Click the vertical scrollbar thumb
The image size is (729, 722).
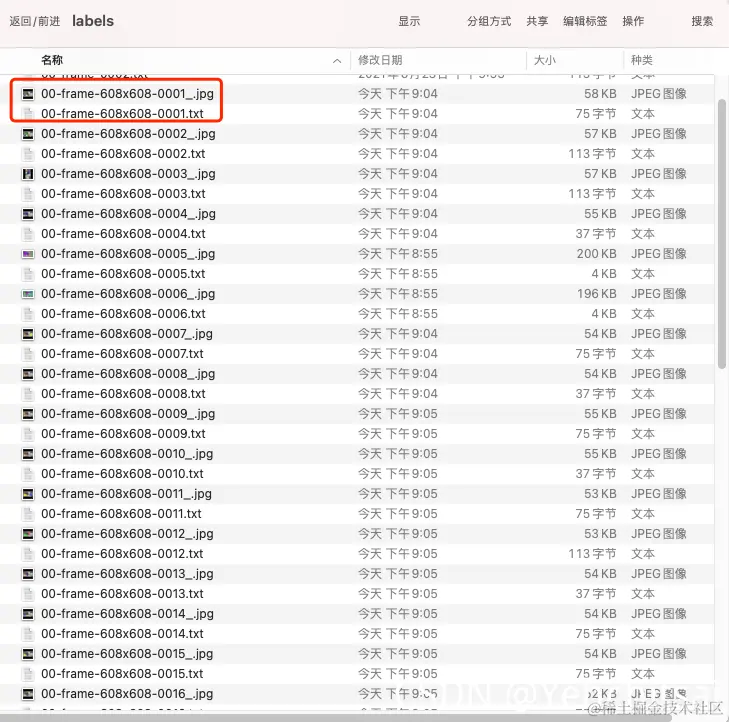coord(722,234)
